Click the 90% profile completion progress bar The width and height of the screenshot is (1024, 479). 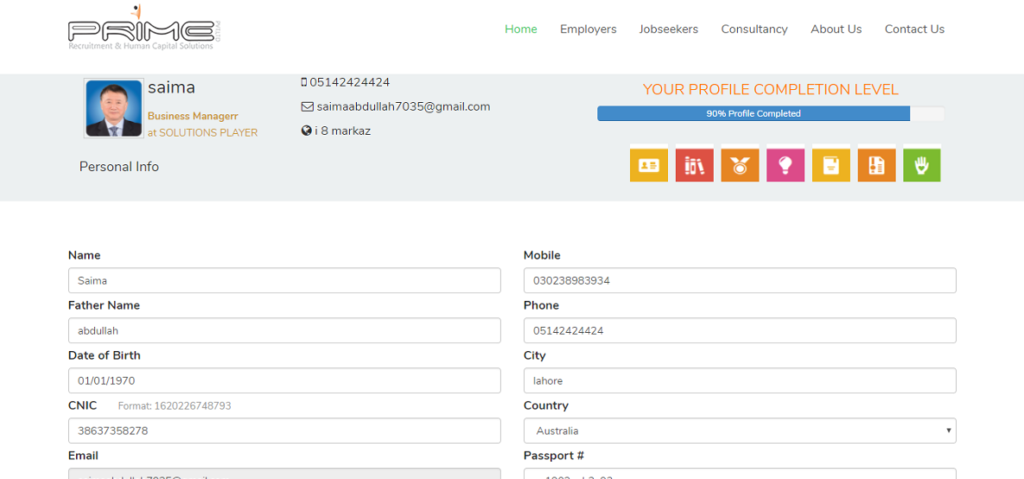point(769,114)
